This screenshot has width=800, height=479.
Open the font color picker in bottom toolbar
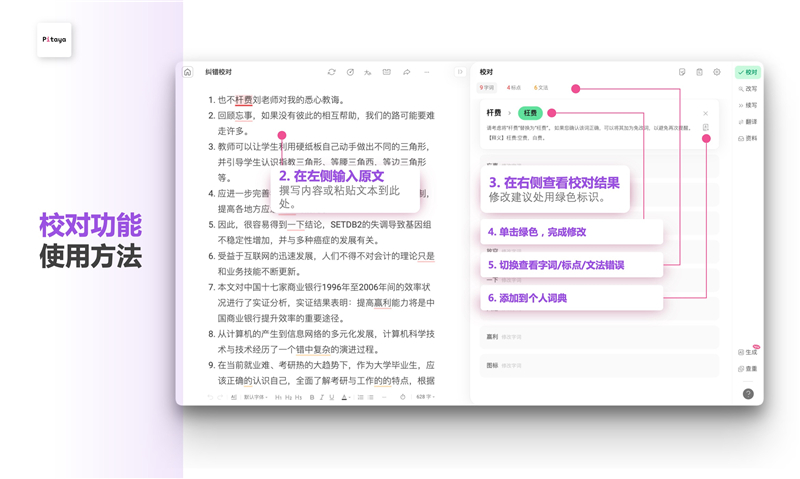345,397
